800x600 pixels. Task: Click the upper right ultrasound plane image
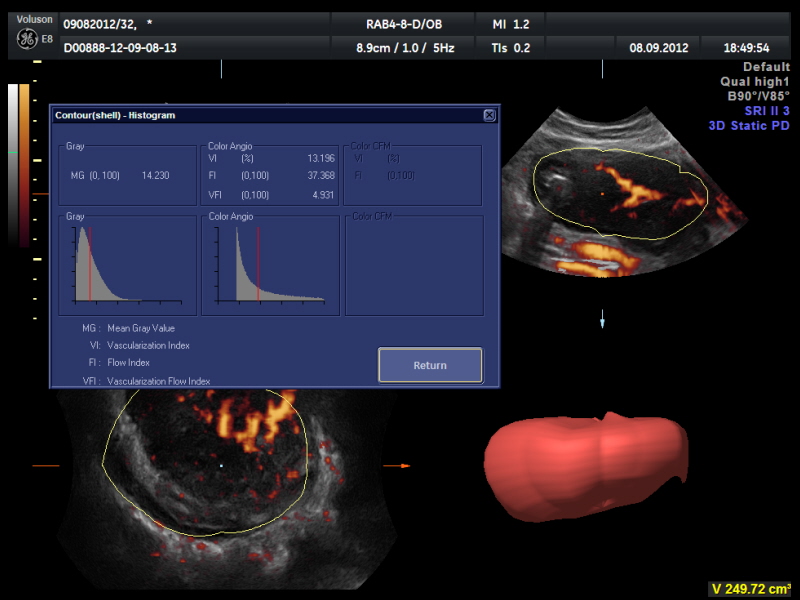pos(624,193)
